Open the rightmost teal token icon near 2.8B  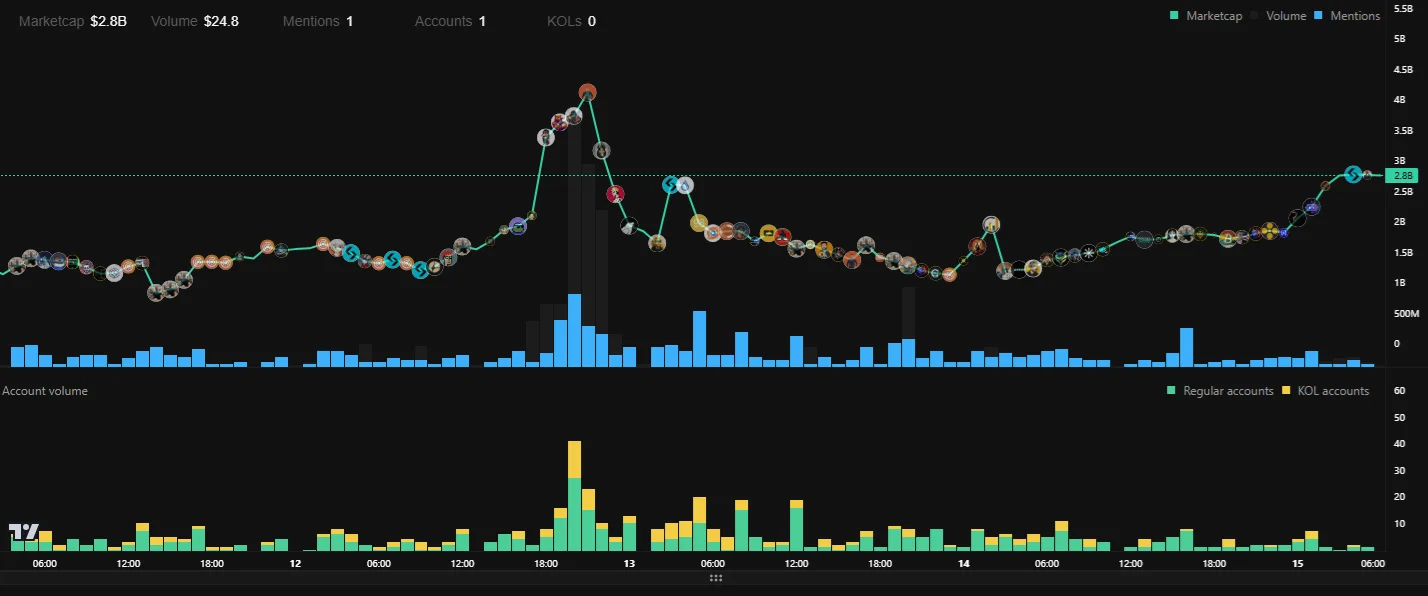tap(1353, 173)
